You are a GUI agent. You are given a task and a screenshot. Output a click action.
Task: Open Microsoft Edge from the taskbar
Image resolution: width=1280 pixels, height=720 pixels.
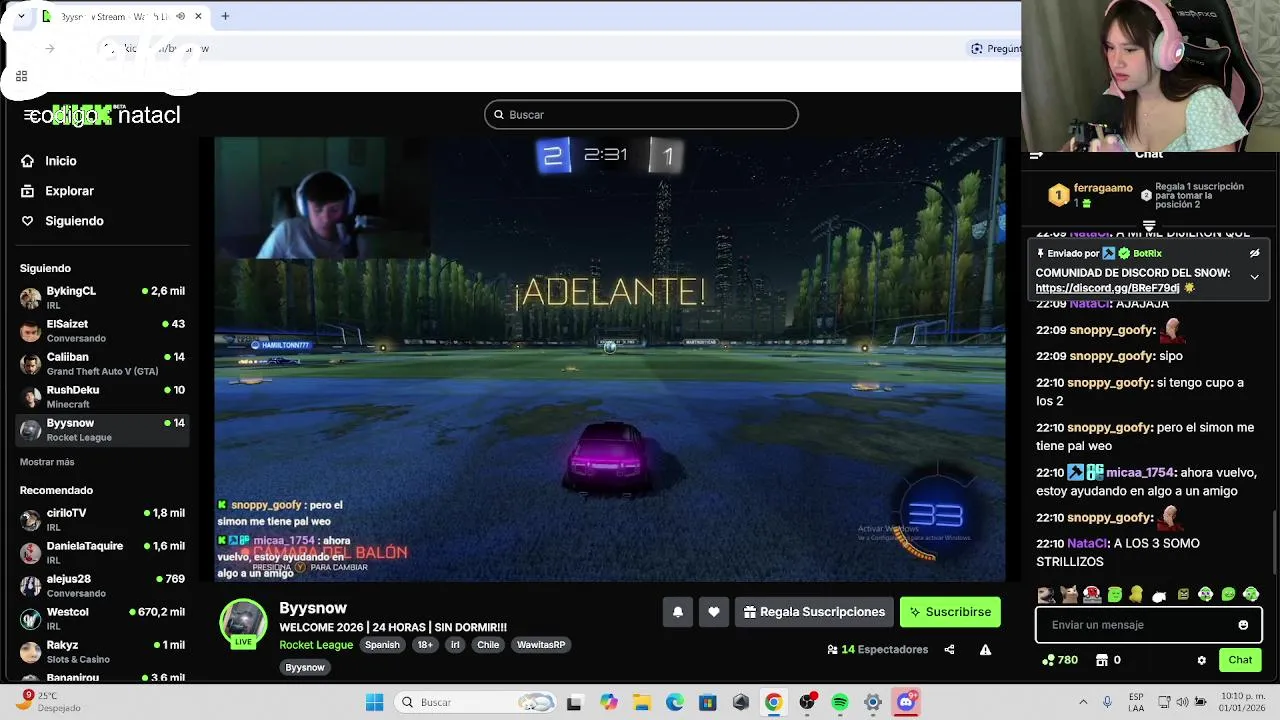675,702
